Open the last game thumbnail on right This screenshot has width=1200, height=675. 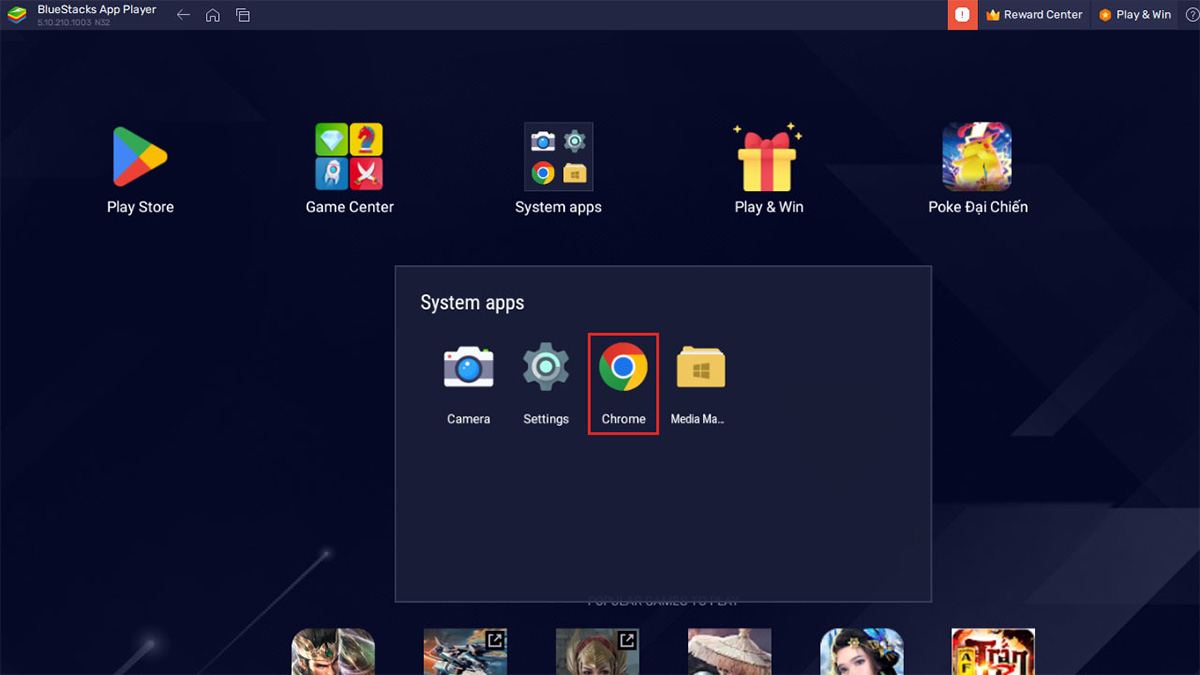click(993, 651)
